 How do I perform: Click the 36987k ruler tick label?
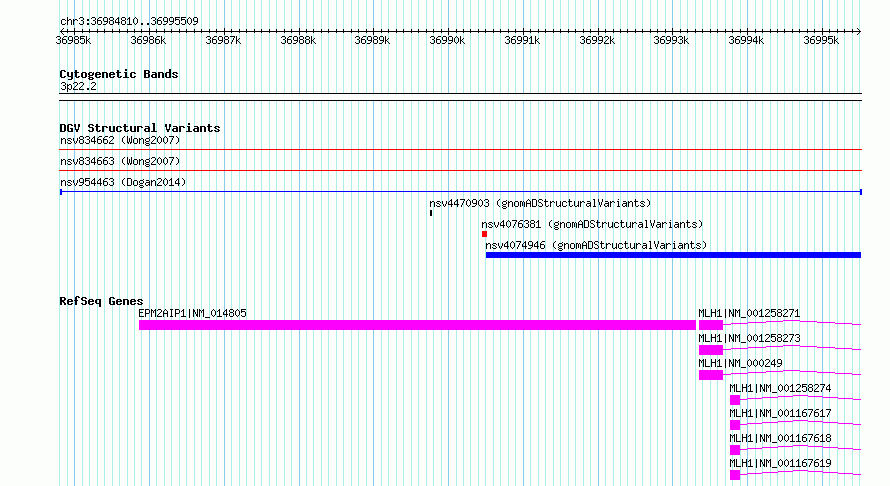coord(223,40)
